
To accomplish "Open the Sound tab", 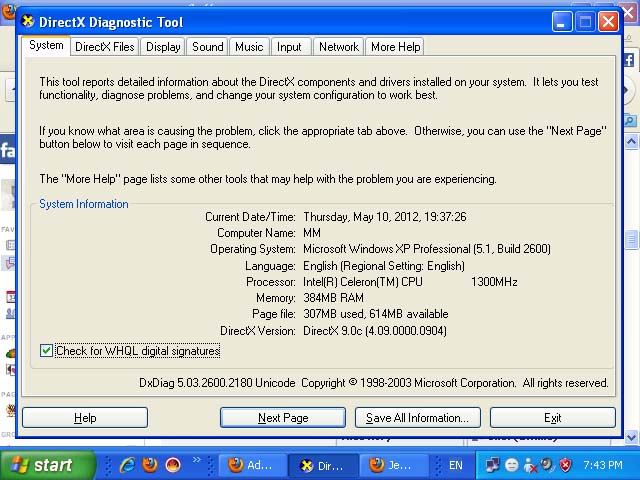I will click(207, 47).
